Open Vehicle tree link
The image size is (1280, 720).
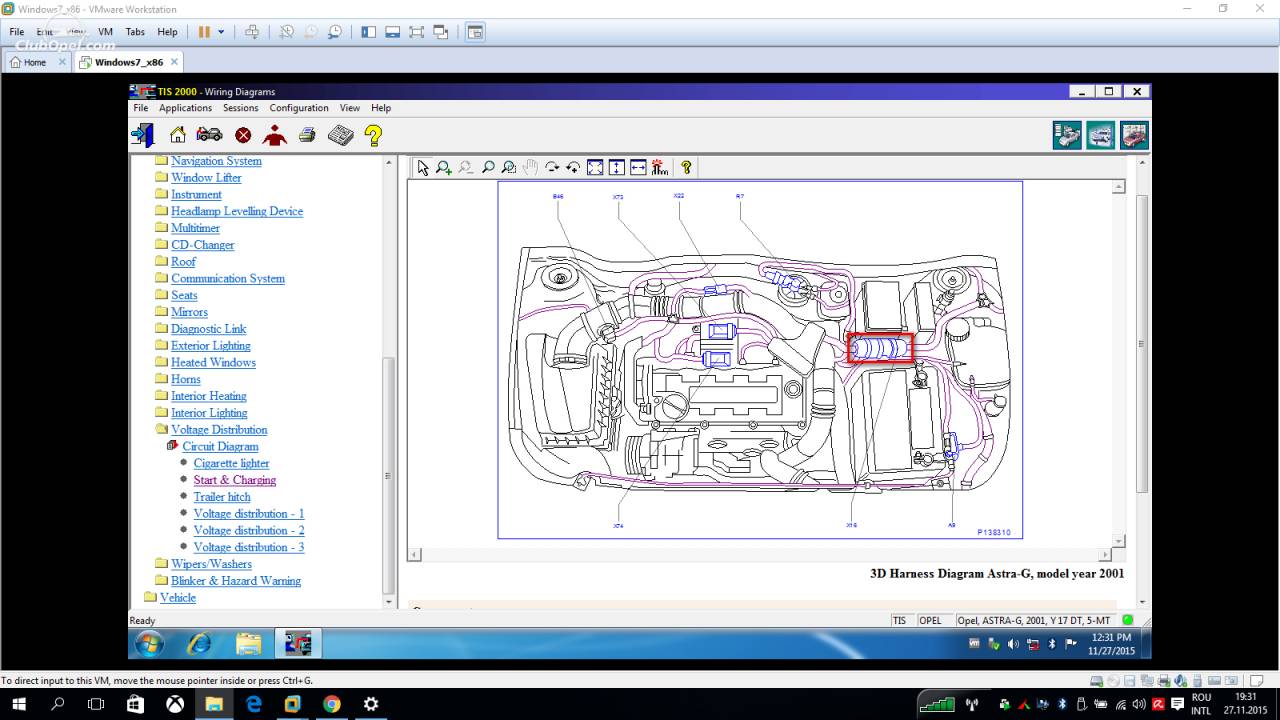coord(178,598)
